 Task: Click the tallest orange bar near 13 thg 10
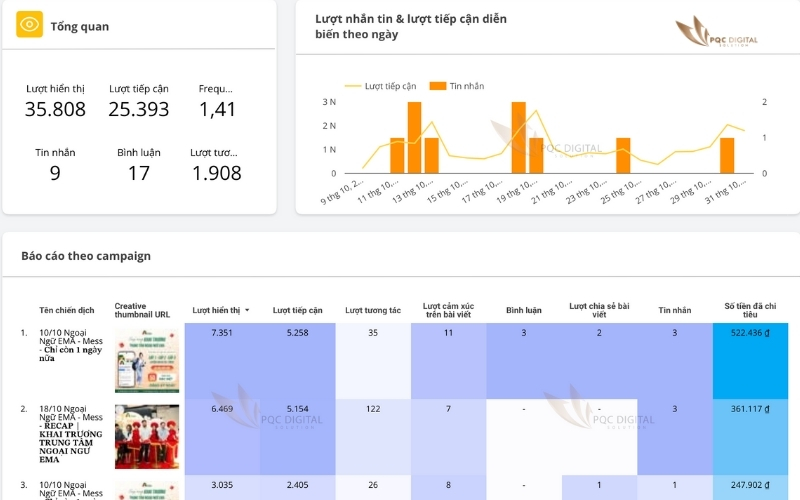[x=414, y=138]
